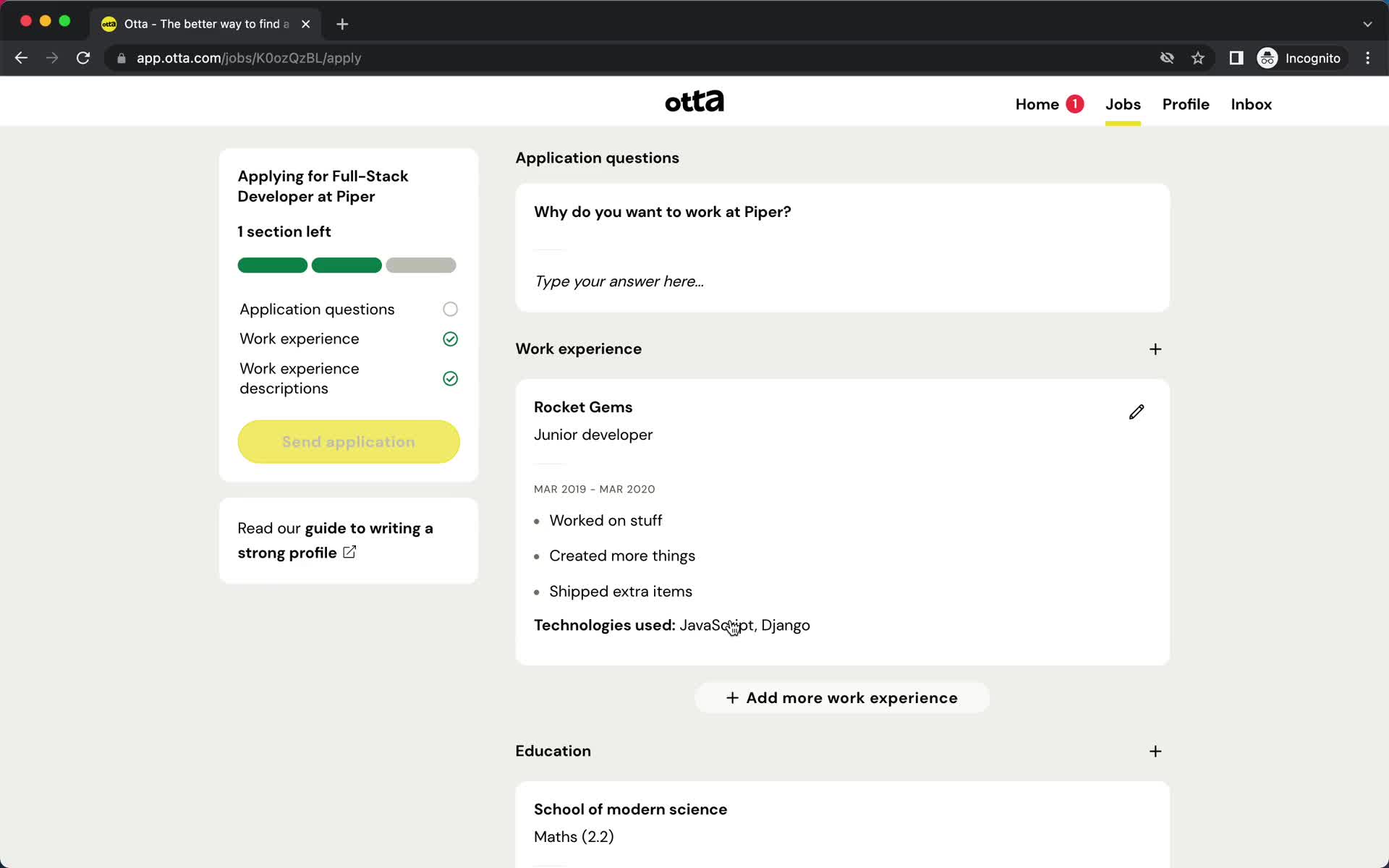Open the Home tab in navigation
Screen dimensions: 1389x868
(x=1037, y=104)
